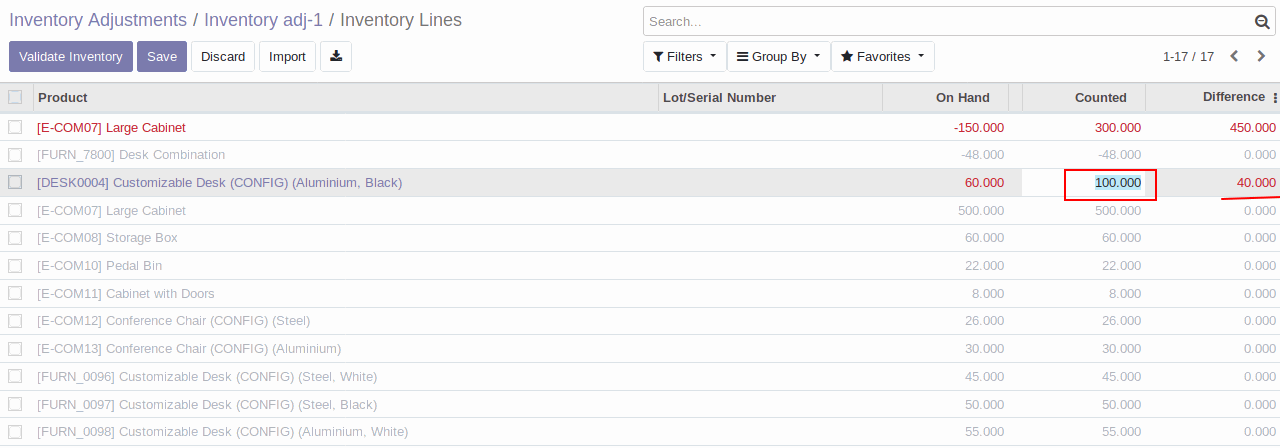Screen dimensions: 1280x448
Task: Open the Favorites dropdown
Action: [883, 57]
